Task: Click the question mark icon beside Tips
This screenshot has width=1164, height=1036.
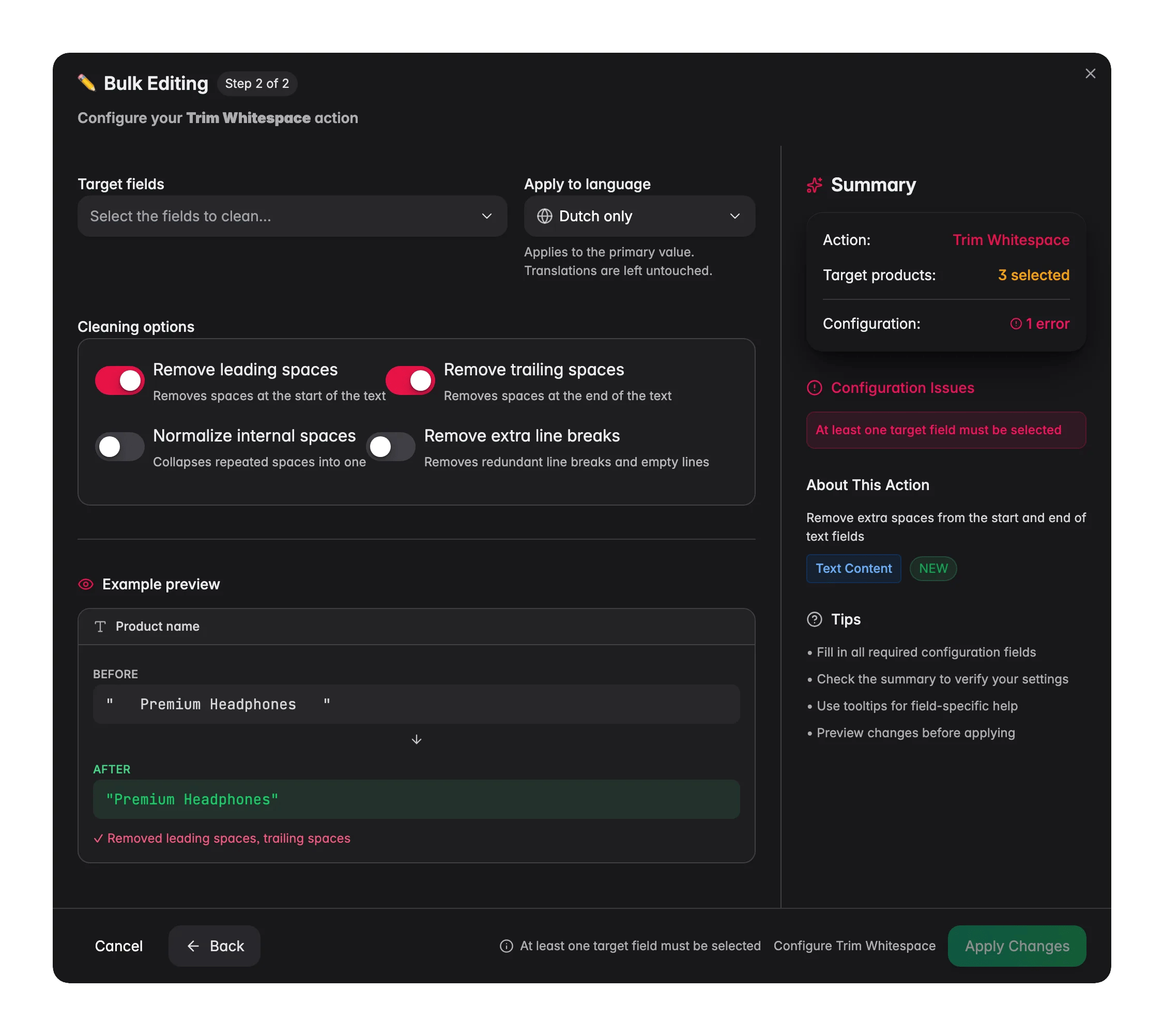Action: pos(815,619)
